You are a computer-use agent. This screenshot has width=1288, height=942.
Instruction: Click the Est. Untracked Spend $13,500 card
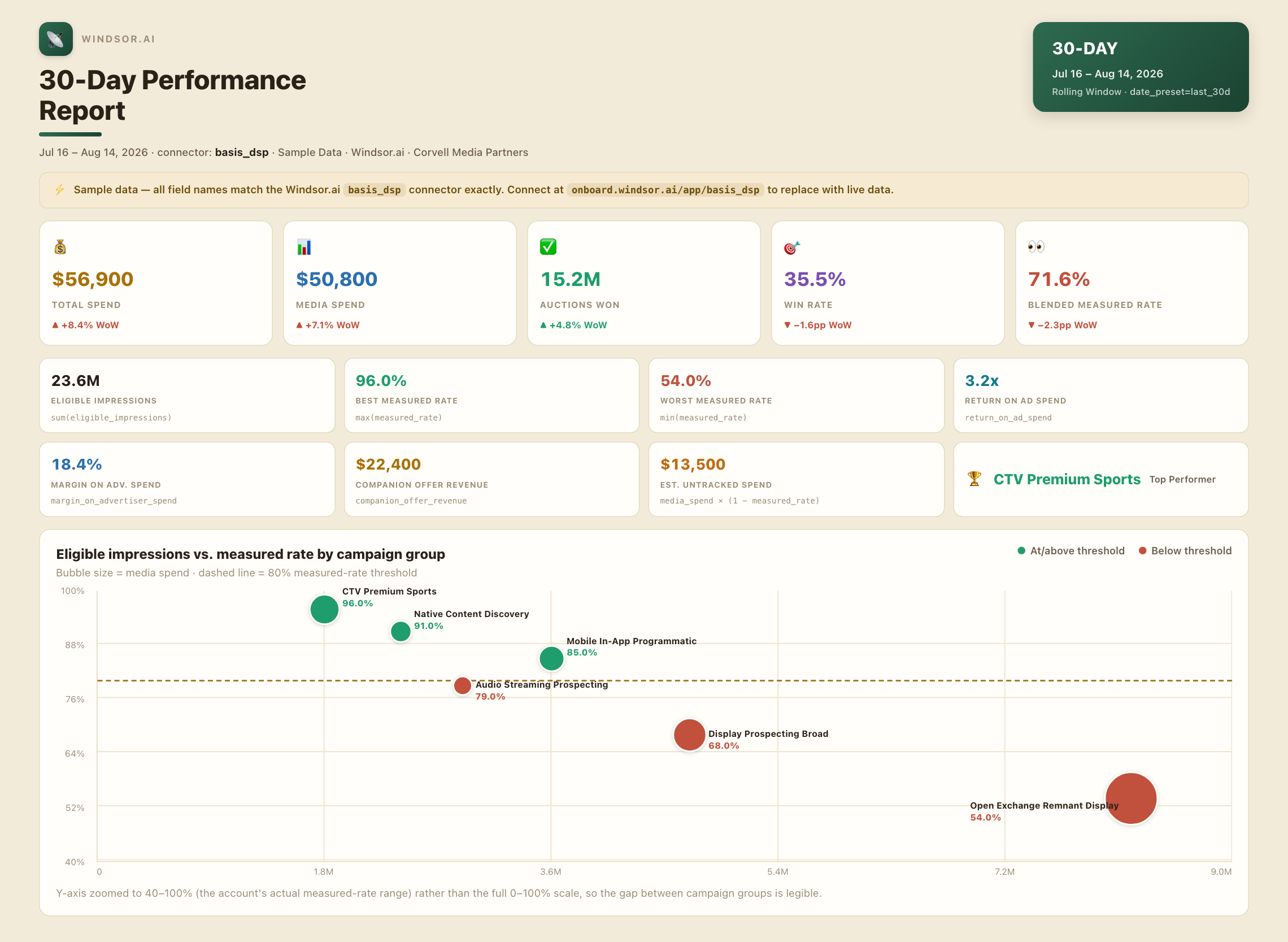pos(795,479)
